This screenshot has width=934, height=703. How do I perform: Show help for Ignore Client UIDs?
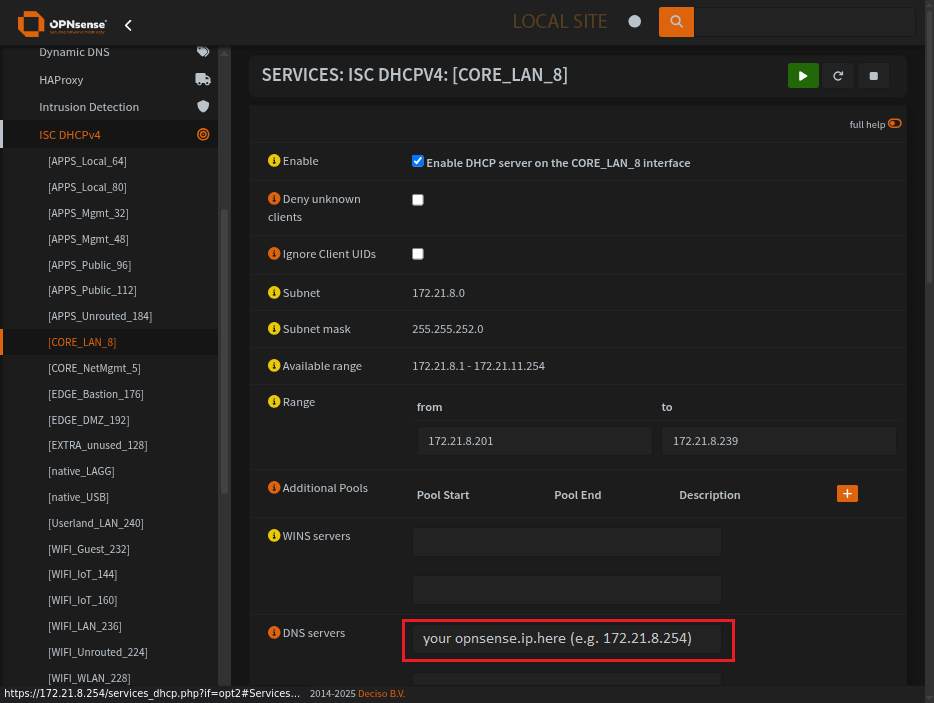[274, 254]
